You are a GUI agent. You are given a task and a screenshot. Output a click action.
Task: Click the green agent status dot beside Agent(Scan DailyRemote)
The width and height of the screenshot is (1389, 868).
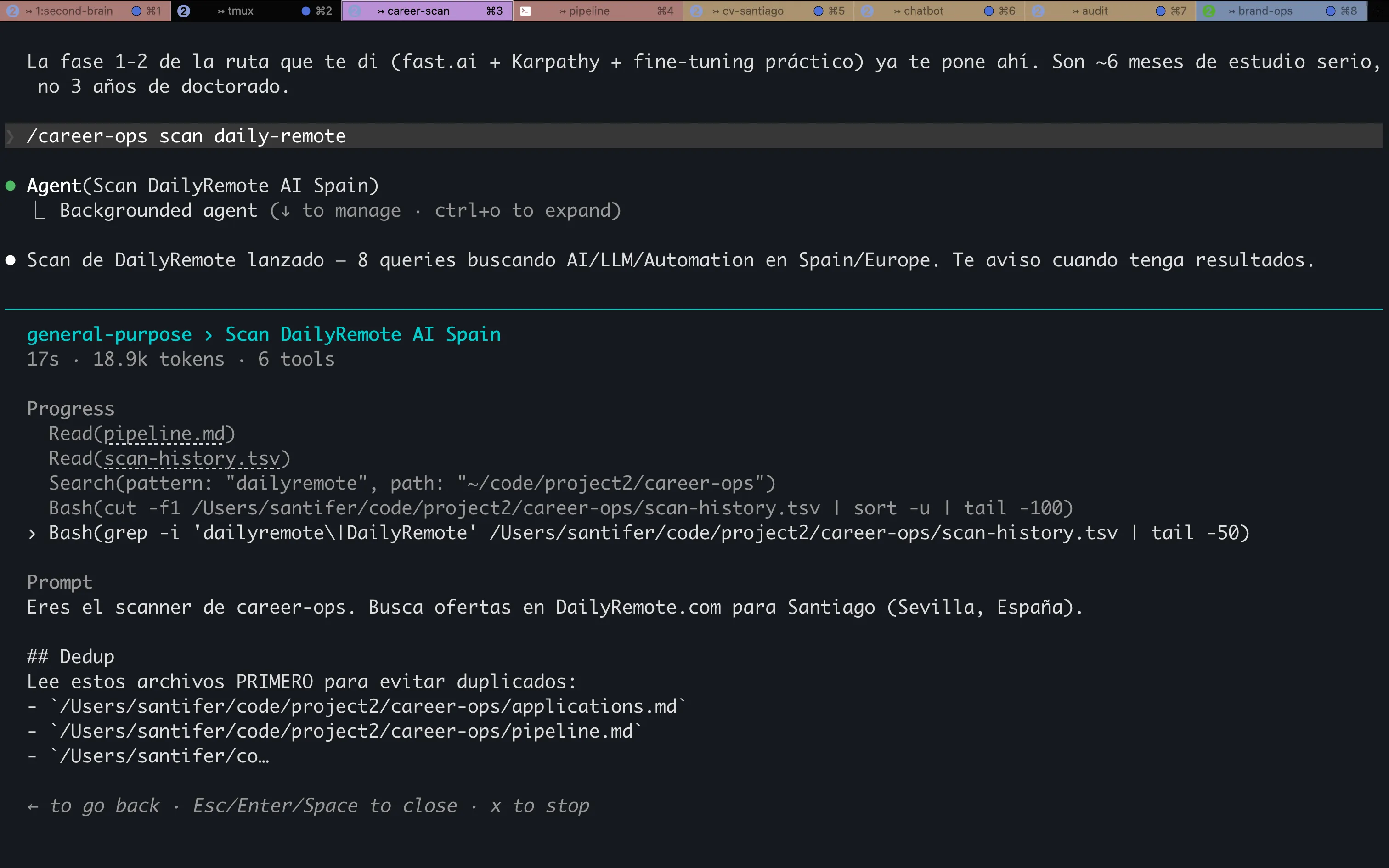coord(10,185)
